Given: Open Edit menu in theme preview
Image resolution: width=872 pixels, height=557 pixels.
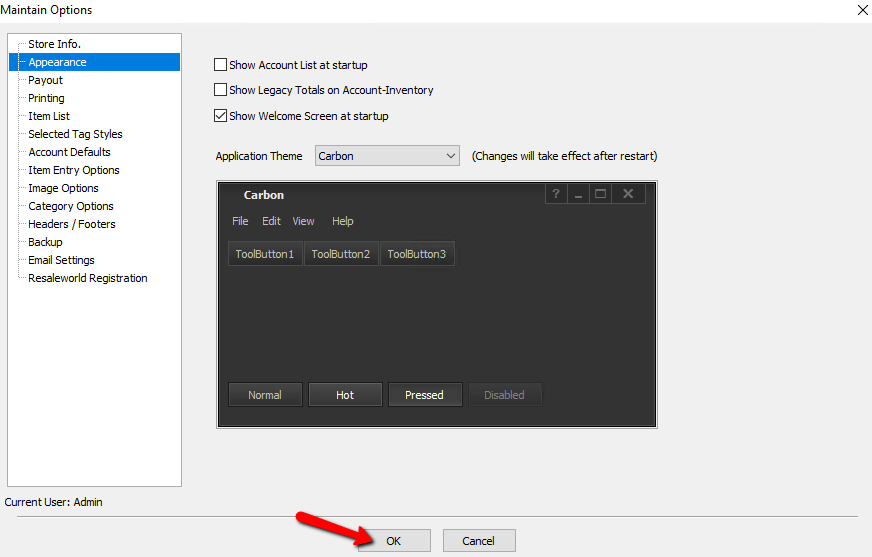Looking at the screenshot, I should click(x=271, y=221).
